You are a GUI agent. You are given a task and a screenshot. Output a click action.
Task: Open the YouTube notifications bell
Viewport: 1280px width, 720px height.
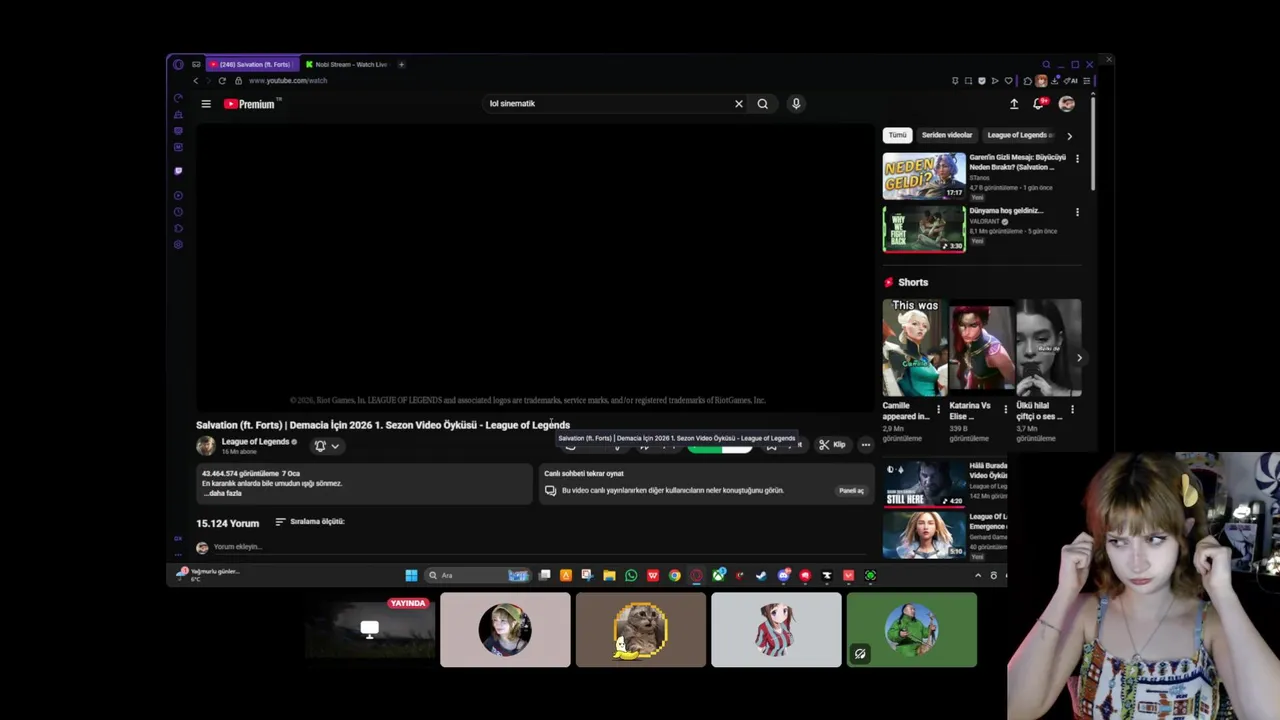1039,104
